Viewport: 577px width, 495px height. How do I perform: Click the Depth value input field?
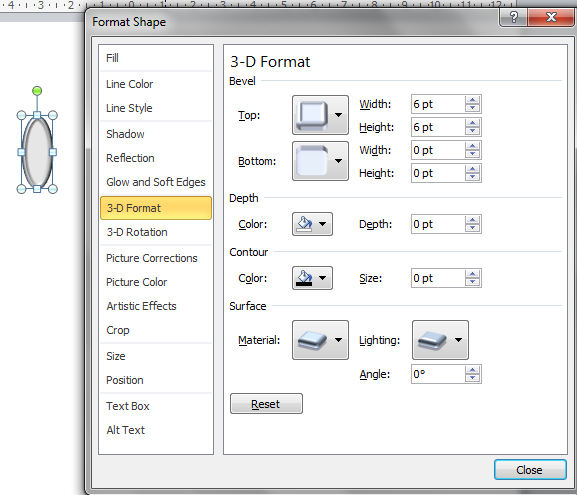tap(438, 224)
